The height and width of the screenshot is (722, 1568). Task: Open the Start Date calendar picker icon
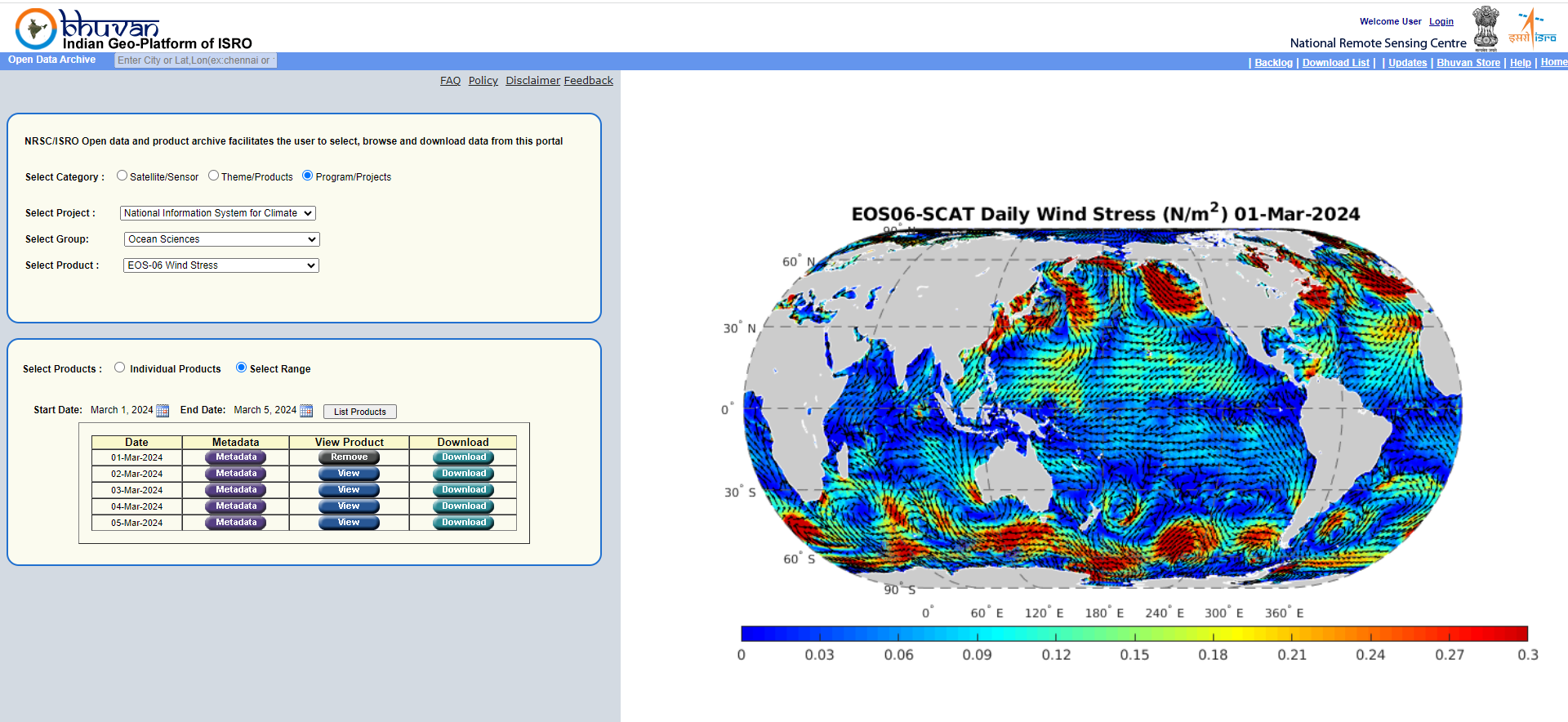(x=163, y=411)
